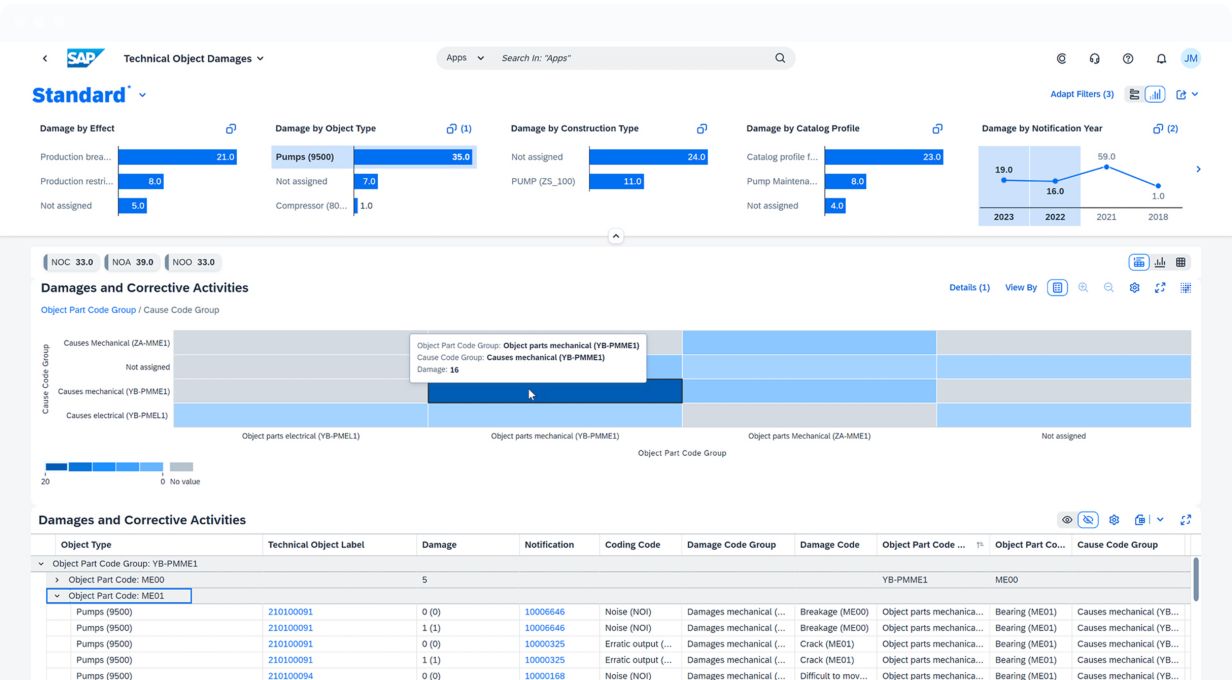Click the back navigation arrow
This screenshot has height=680, width=1232.
click(45, 59)
